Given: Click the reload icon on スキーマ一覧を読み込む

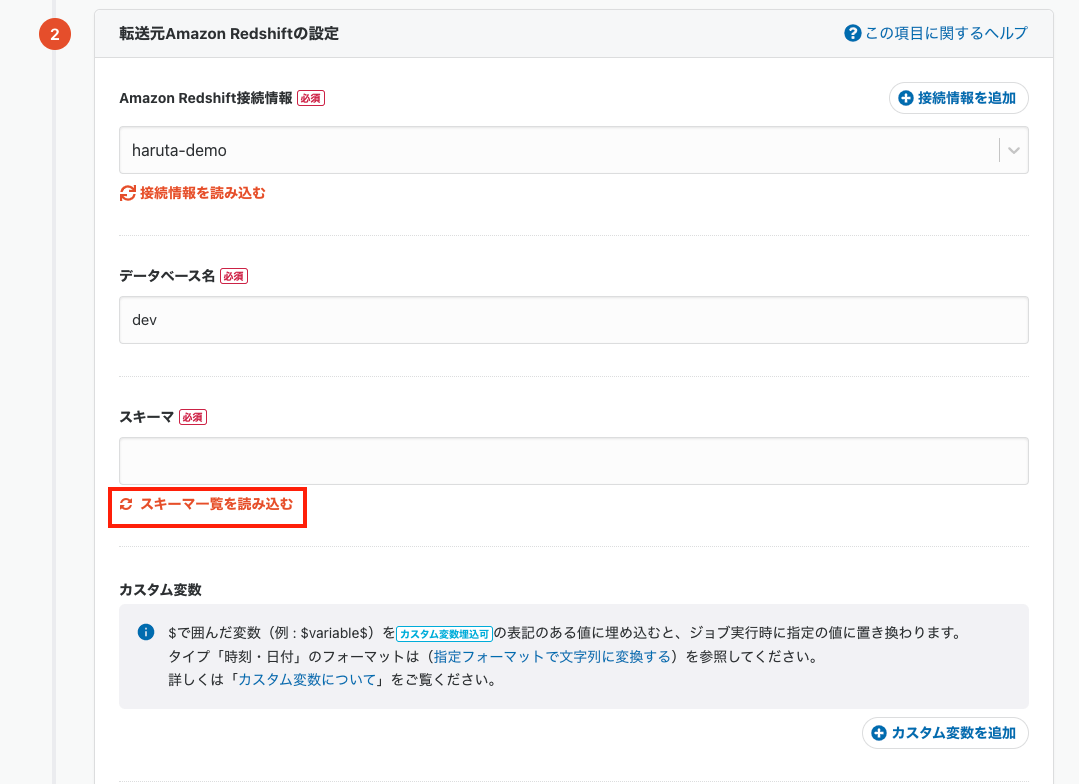Looking at the screenshot, I should (x=126, y=506).
